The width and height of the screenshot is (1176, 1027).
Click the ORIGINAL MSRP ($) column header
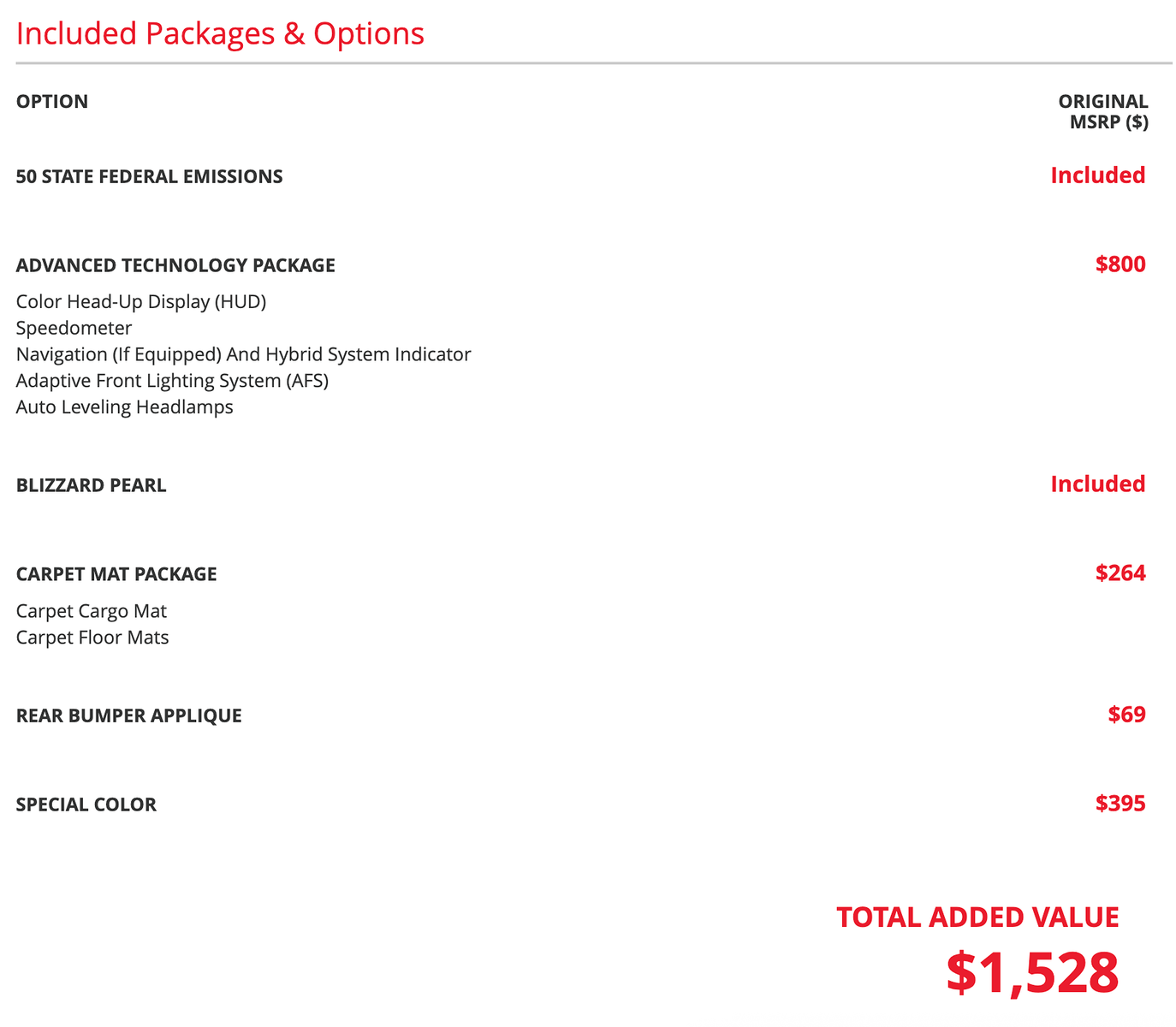1103,112
